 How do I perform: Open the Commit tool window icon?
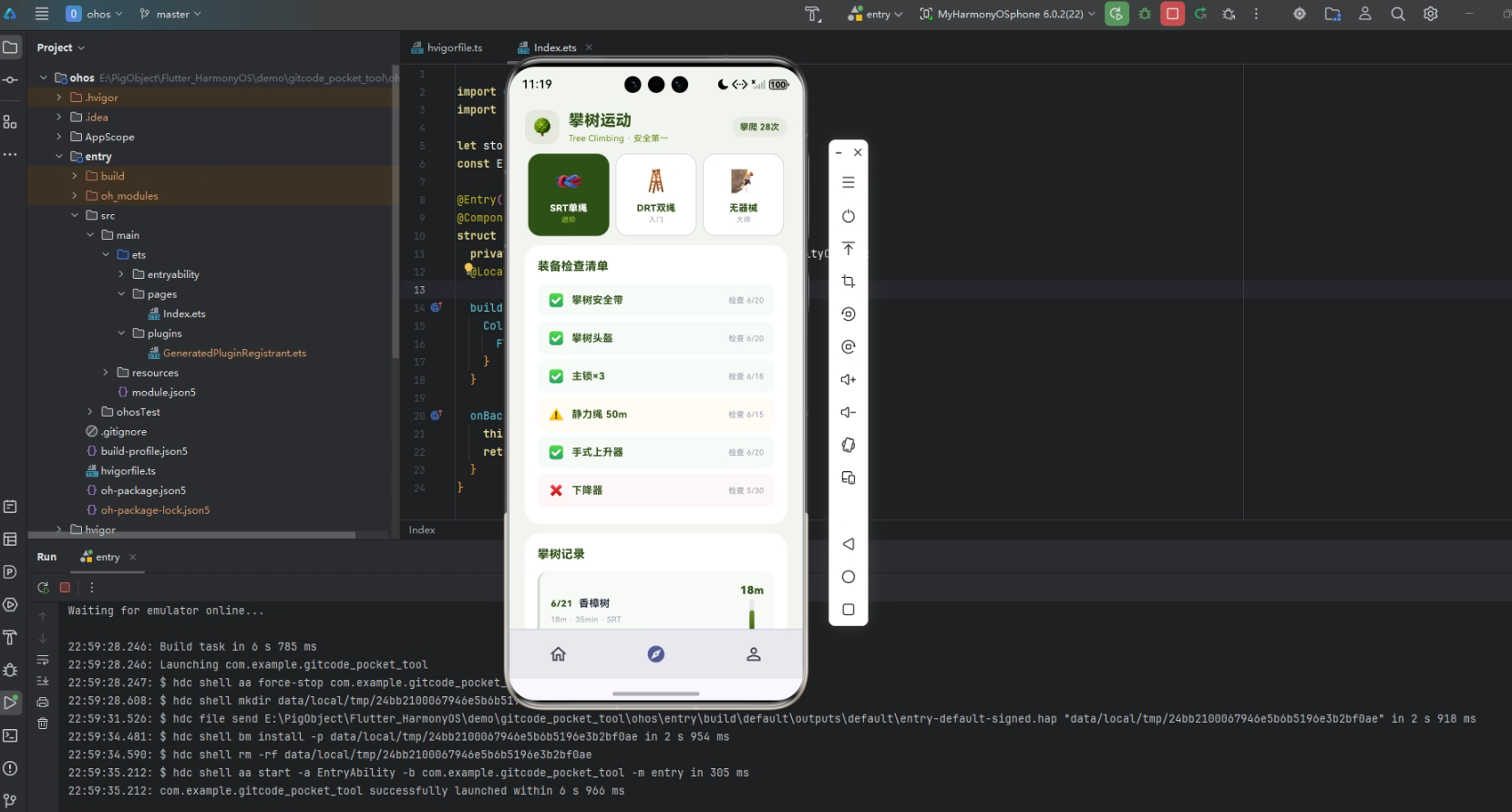point(10,80)
